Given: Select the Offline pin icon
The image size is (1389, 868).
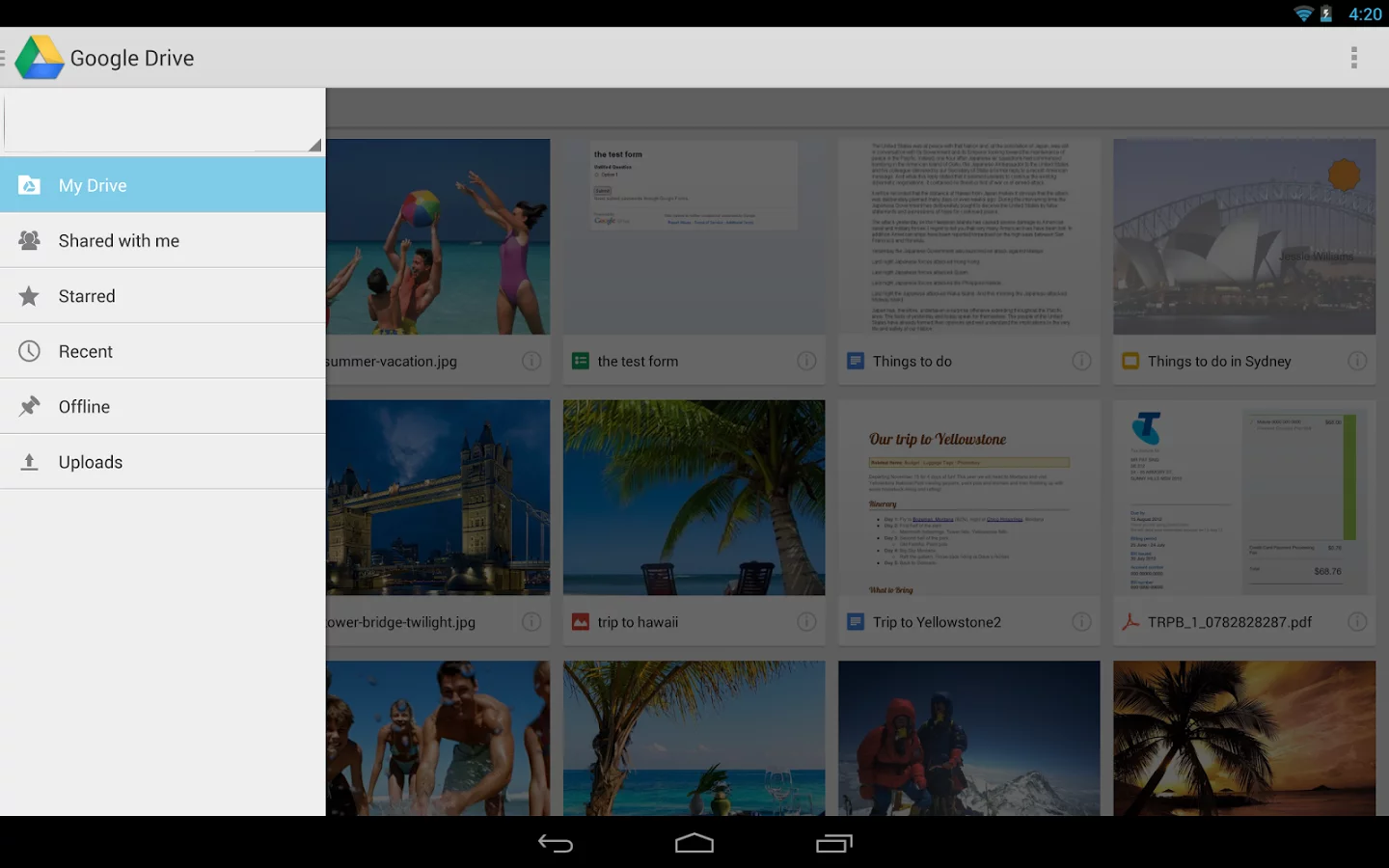Looking at the screenshot, I should 29,405.
